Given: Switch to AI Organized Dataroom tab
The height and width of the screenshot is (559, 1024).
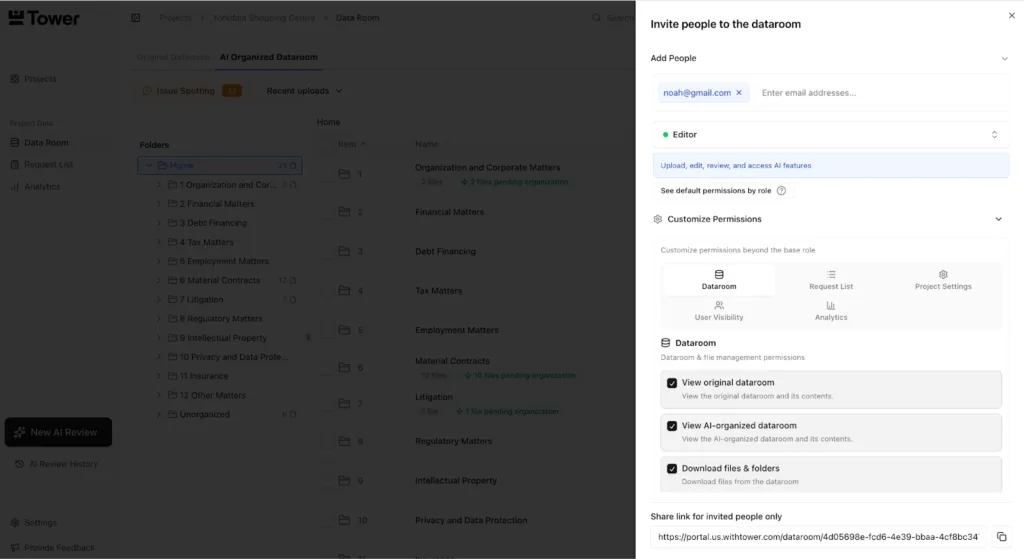Looking at the screenshot, I should 268,57.
